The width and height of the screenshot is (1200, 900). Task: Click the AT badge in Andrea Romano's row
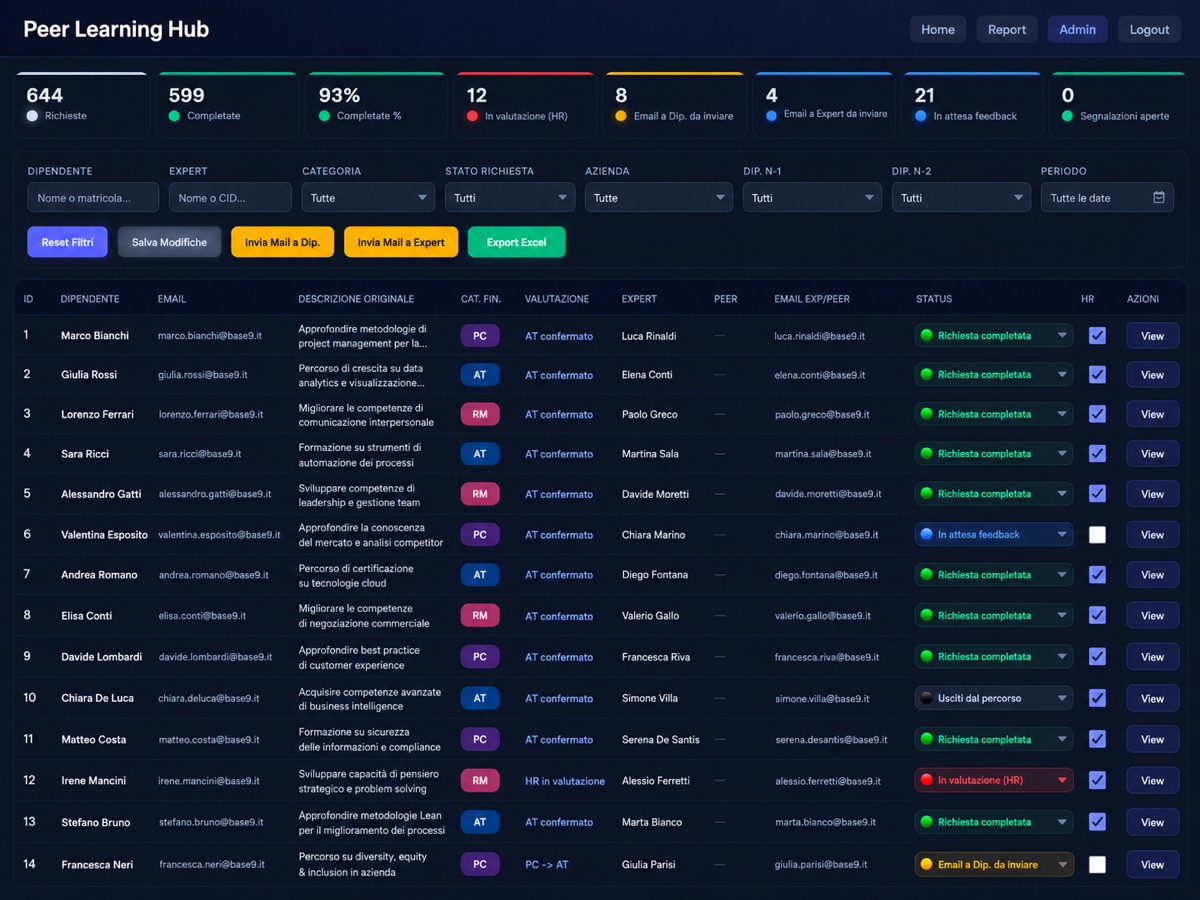480,575
